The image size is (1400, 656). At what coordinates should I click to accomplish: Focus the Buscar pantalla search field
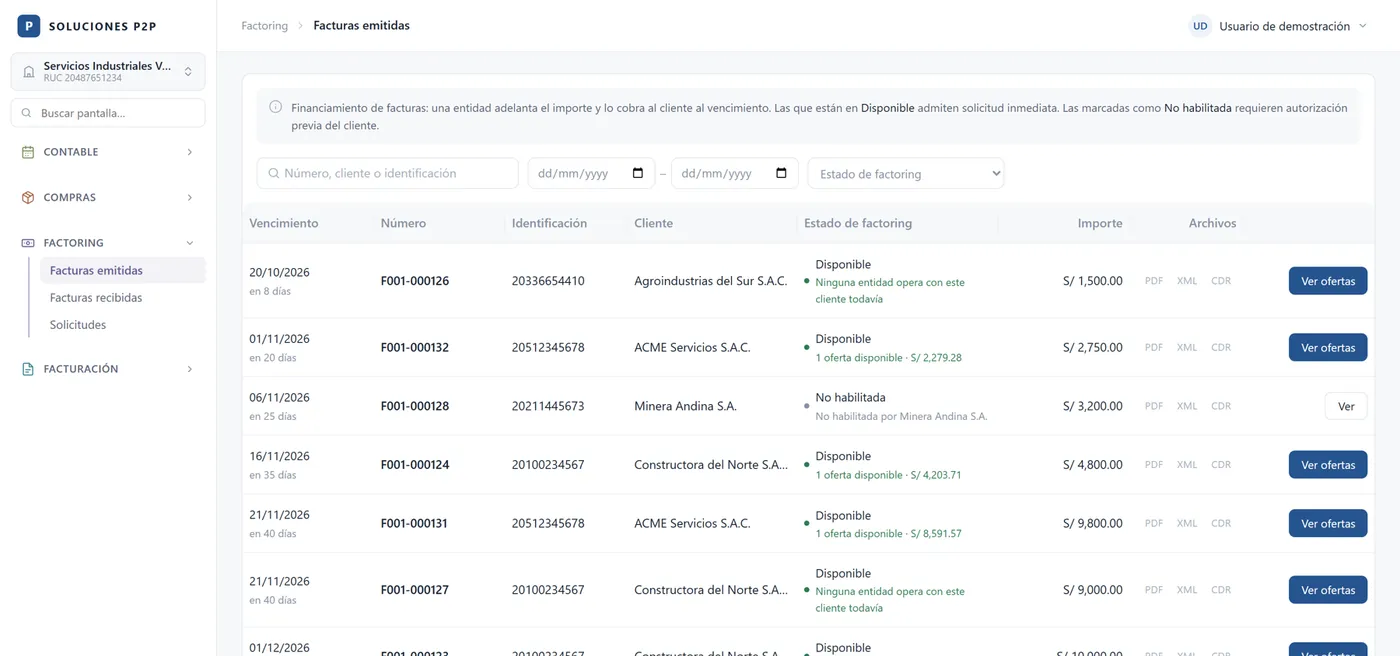[108, 113]
